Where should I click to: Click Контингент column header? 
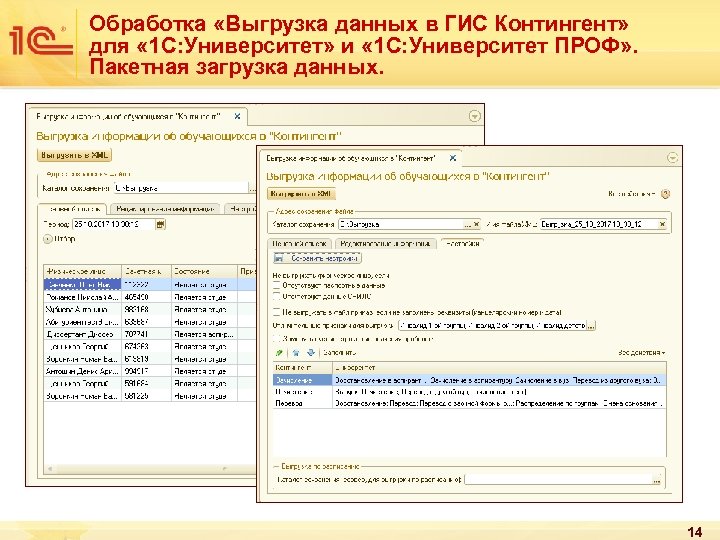click(x=303, y=368)
